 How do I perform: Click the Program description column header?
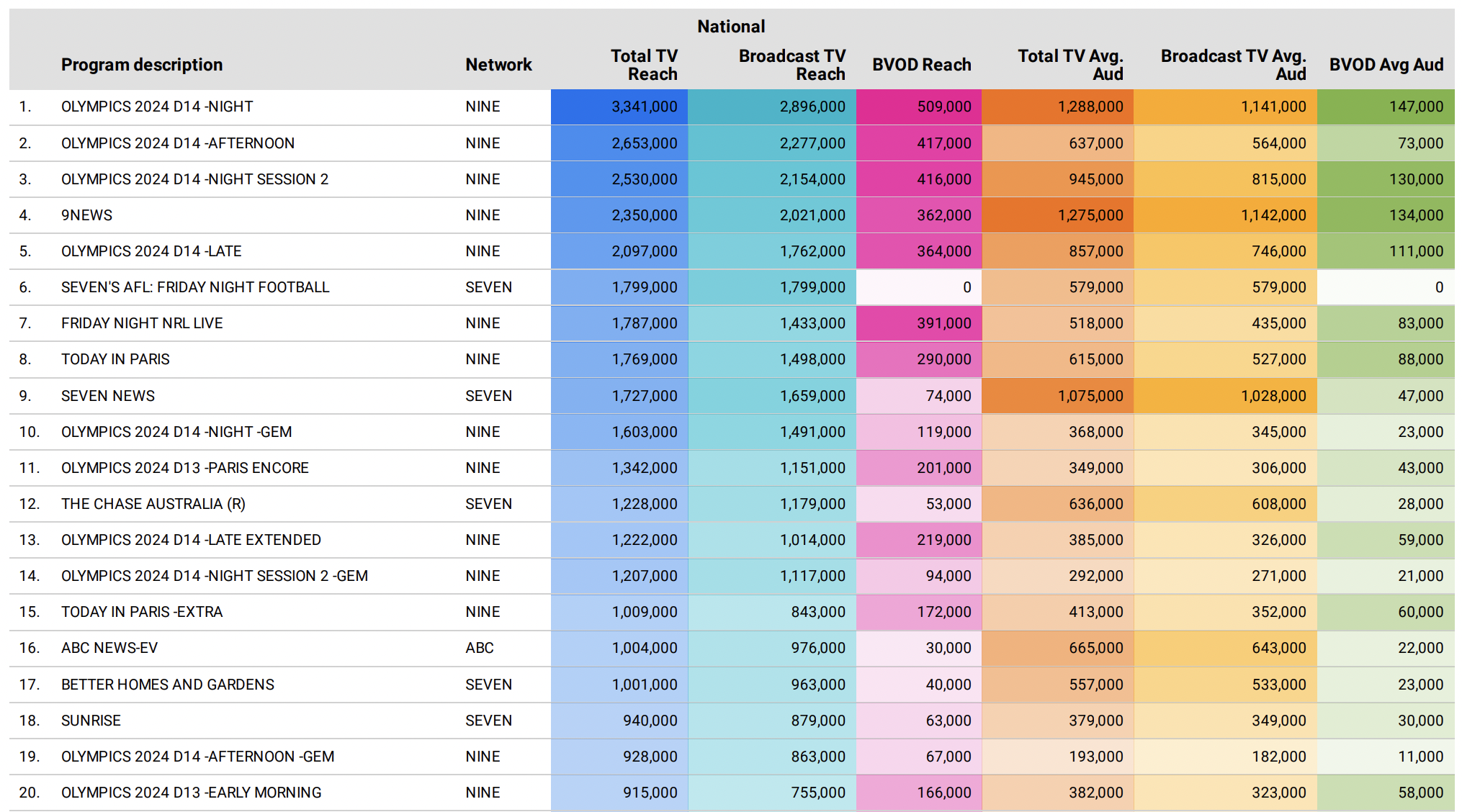point(142,65)
